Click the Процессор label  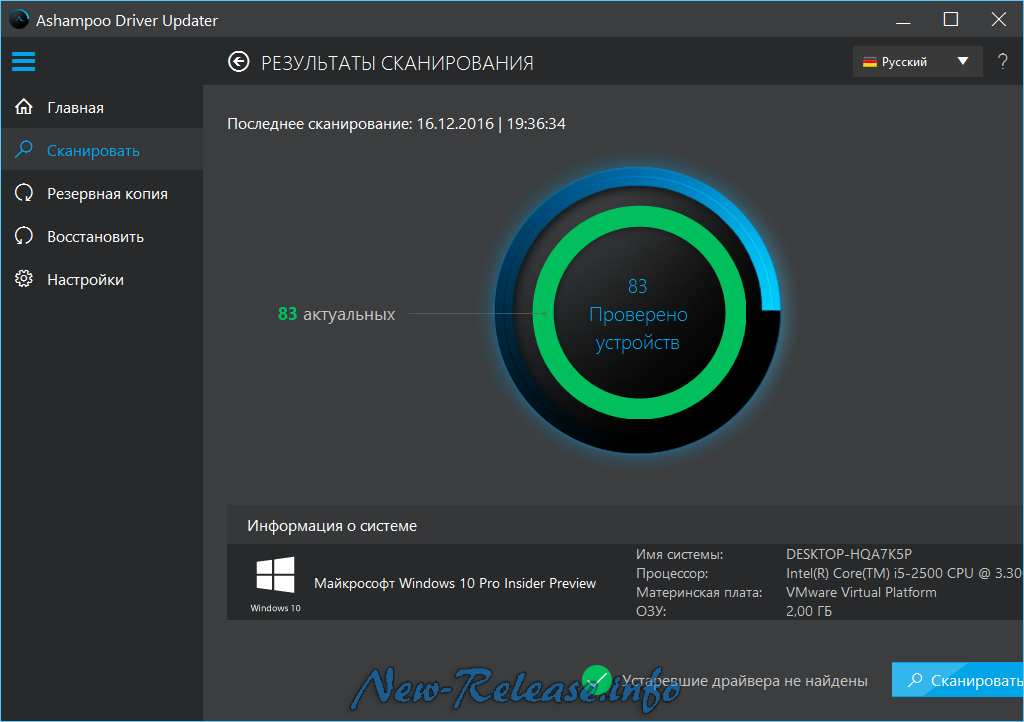click(672, 573)
